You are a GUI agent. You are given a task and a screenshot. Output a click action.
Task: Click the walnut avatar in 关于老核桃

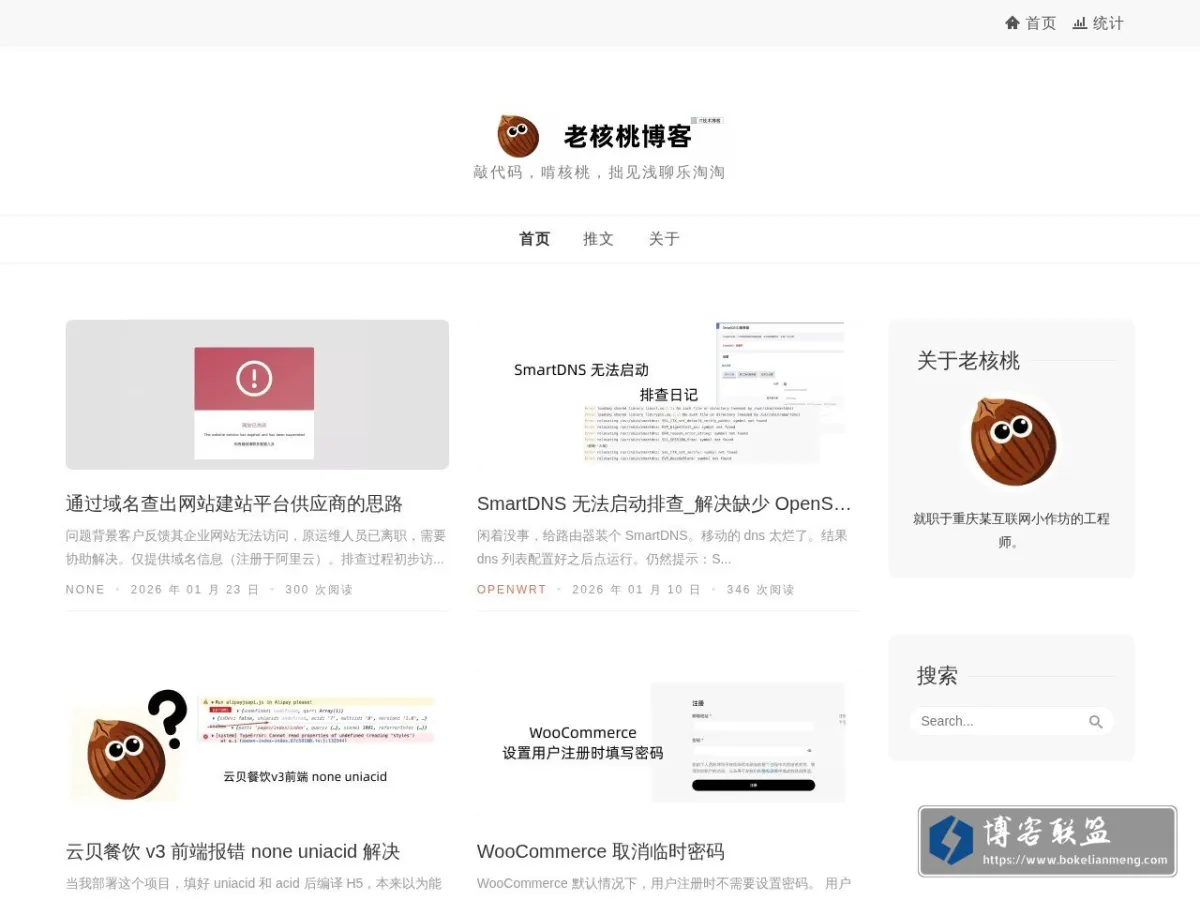[1012, 441]
